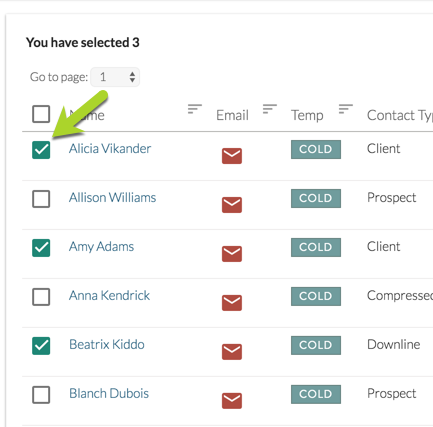The width and height of the screenshot is (433, 427).
Task: Open Alicia Vikander's contact page
Action: (110, 149)
